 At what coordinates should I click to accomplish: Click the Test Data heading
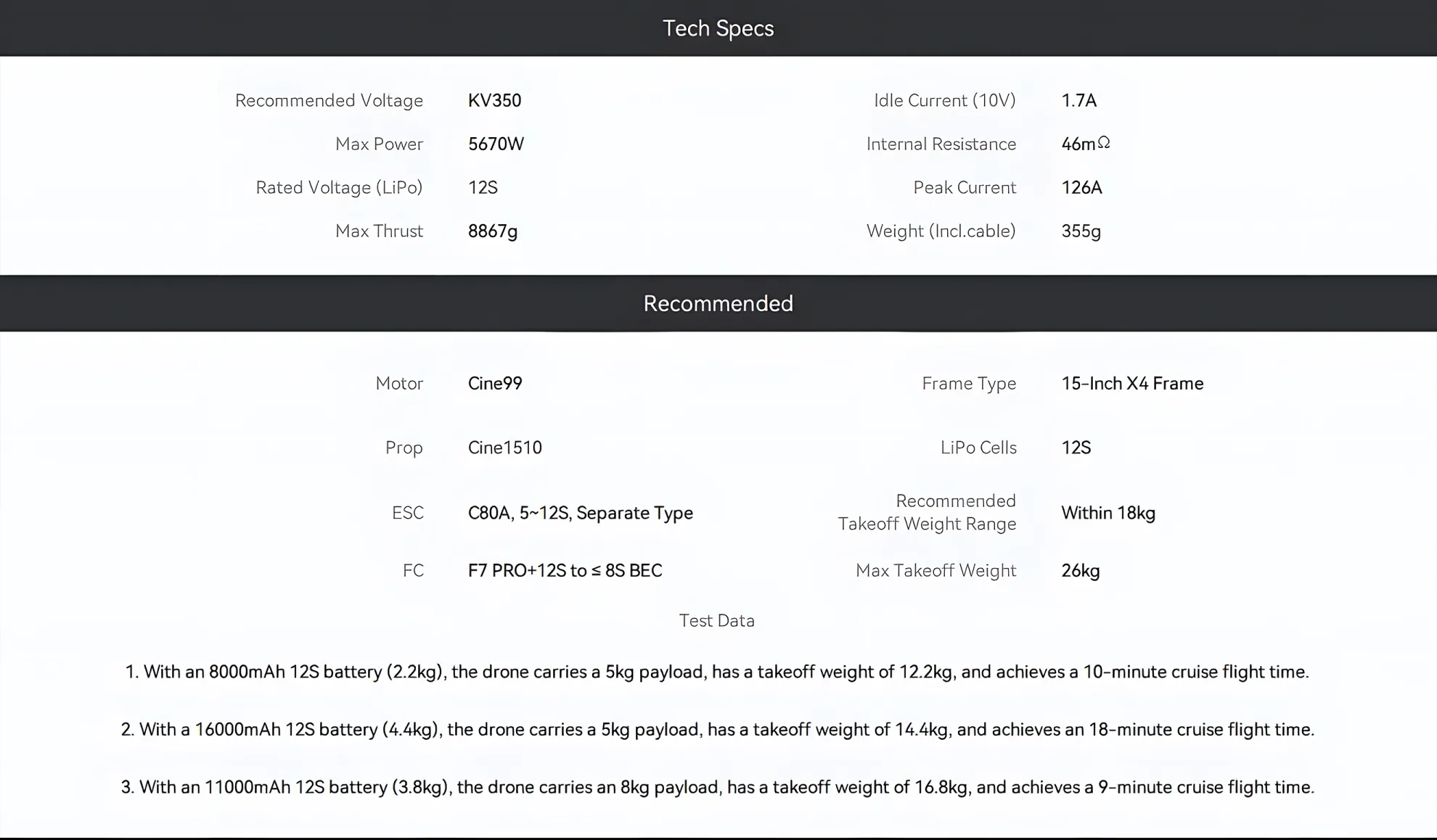coord(717,620)
